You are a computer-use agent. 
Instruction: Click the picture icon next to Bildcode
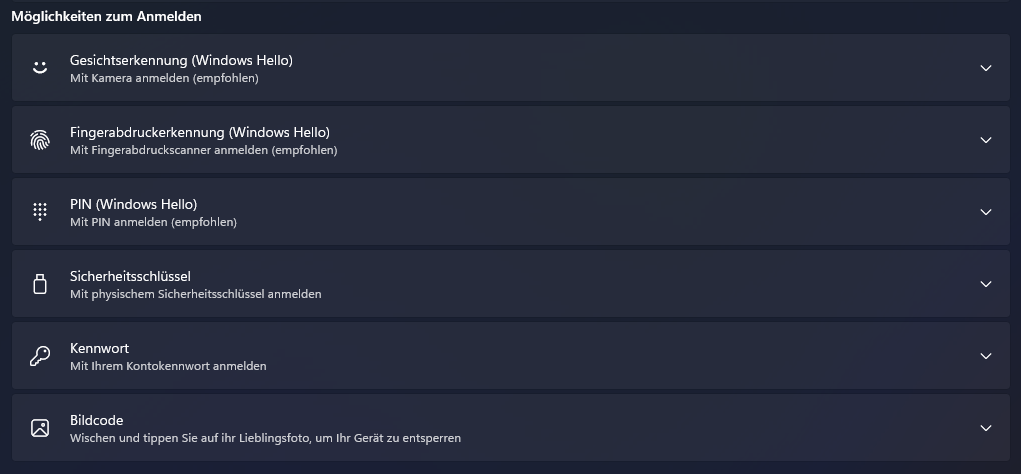point(40,428)
